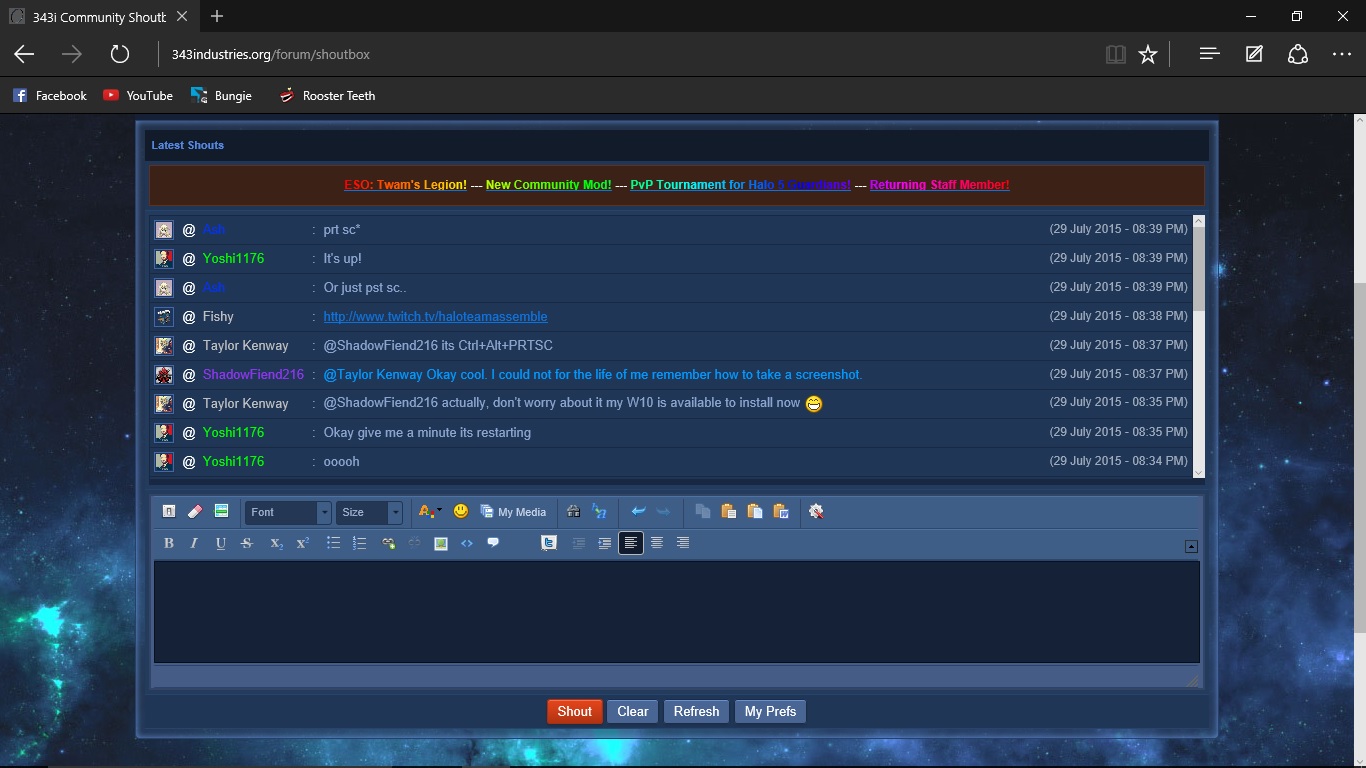Insert a bulleted list
The image size is (1366, 768).
[333, 543]
